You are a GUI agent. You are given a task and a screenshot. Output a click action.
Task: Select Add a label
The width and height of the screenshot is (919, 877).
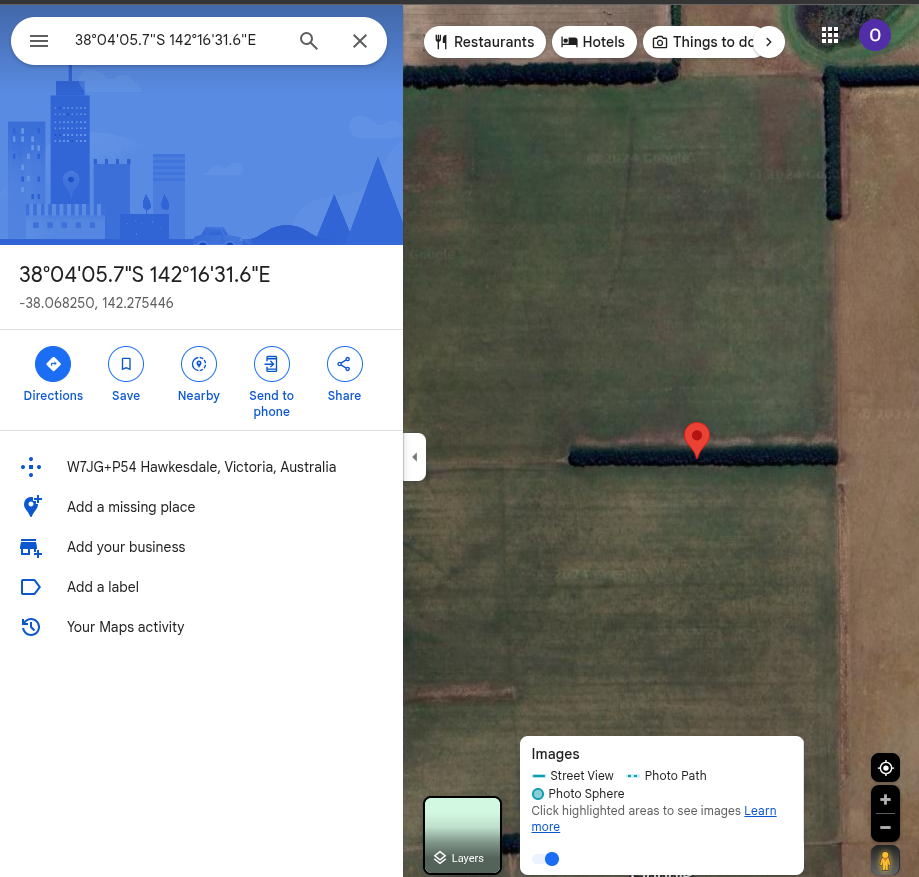(x=201, y=587)
